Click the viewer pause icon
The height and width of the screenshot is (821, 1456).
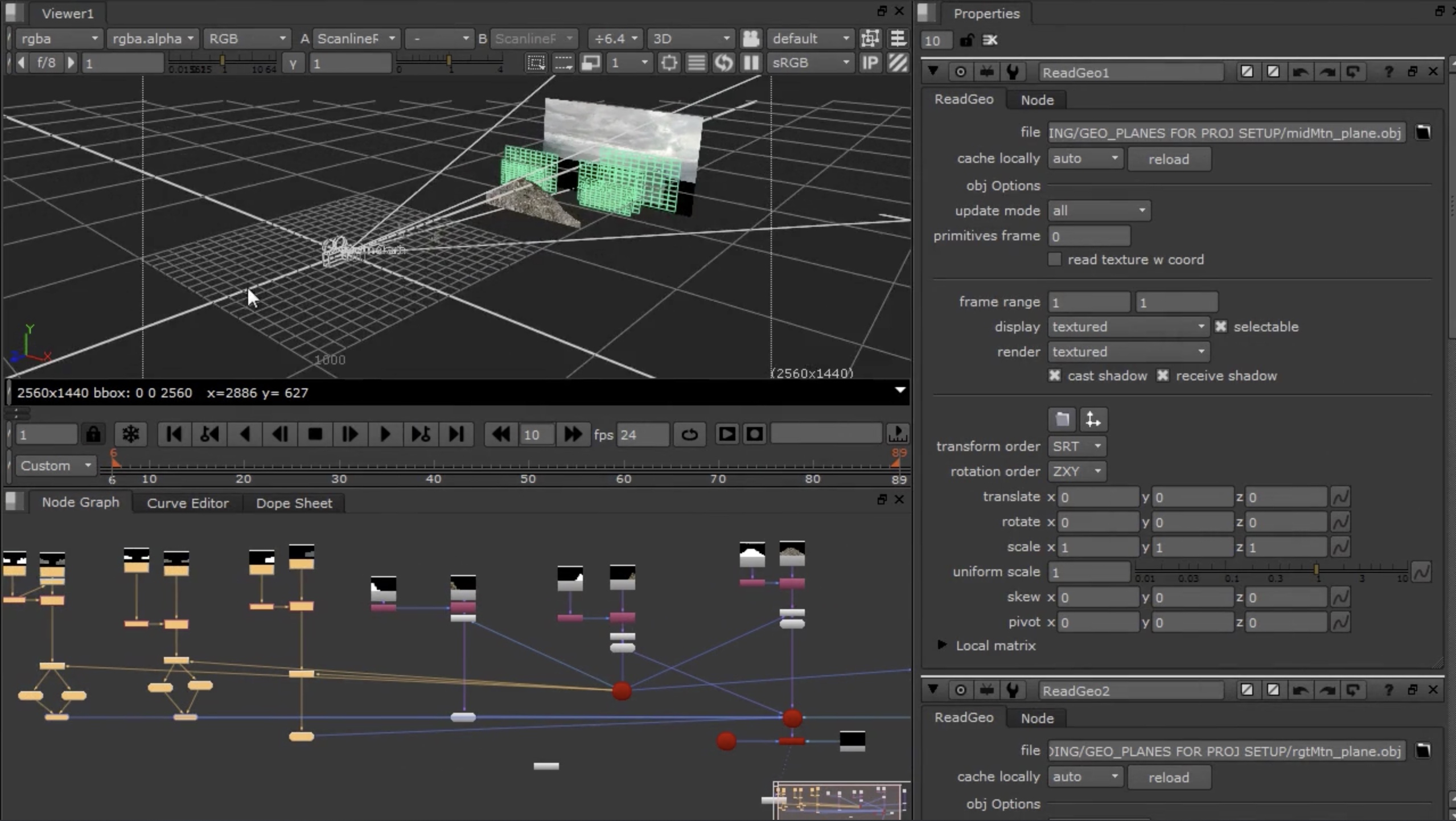(x=751, y=63)
